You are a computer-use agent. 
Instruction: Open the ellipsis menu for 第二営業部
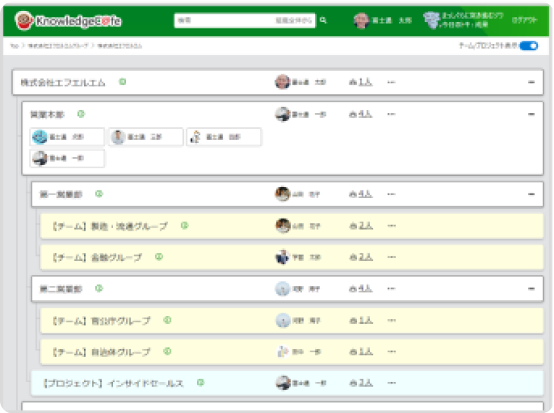pyautogui.click(x=391, y=289)
